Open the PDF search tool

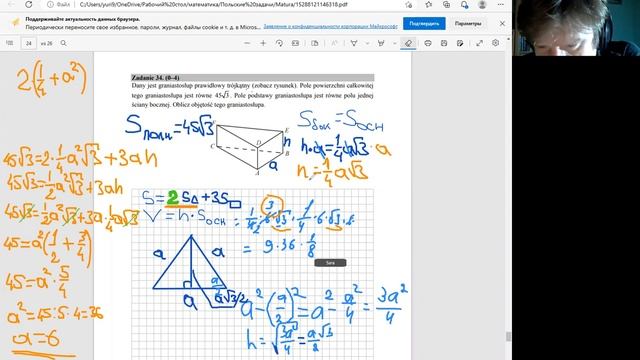(64, 43)
